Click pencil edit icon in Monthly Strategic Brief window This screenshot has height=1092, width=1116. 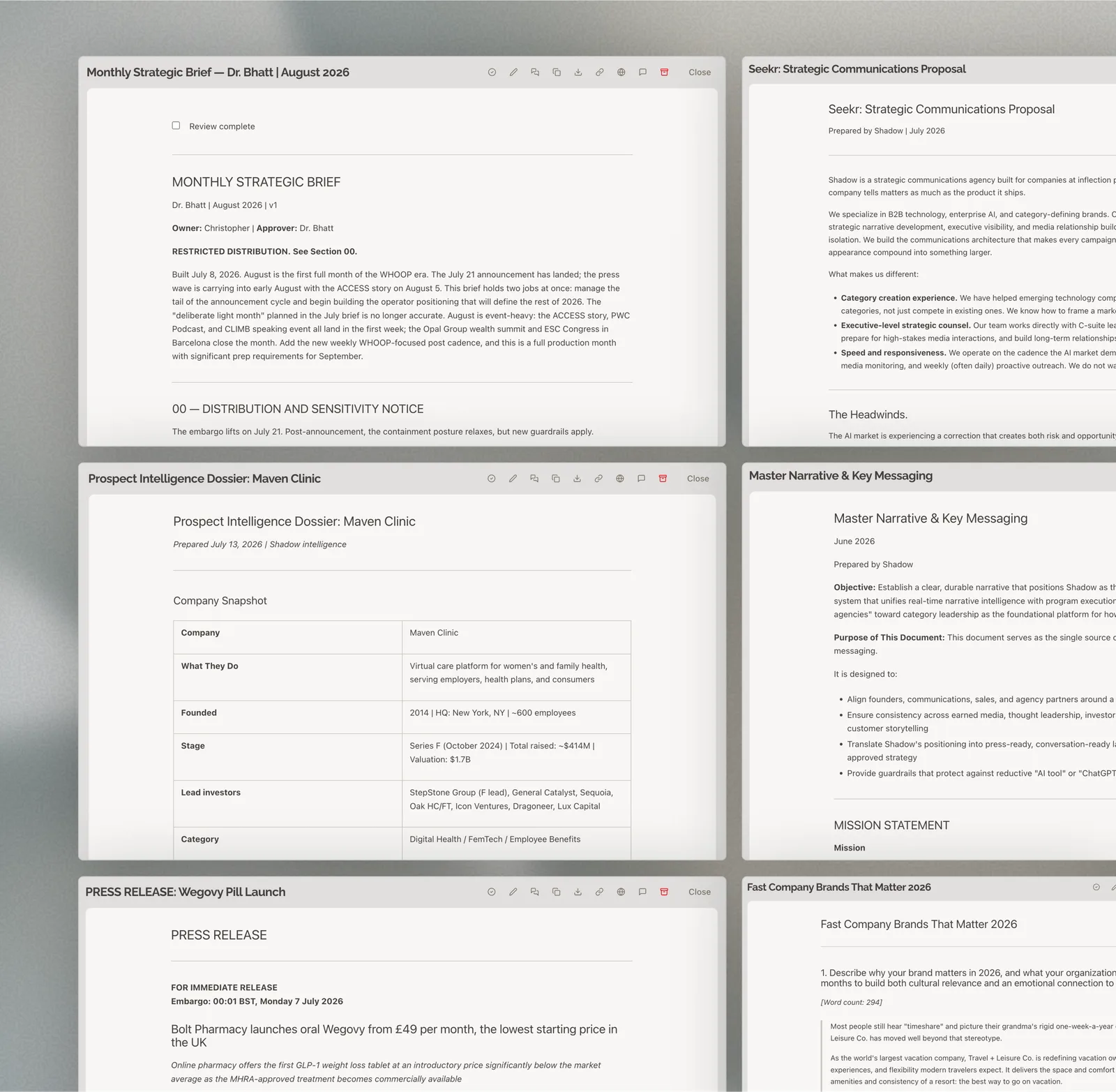point(513,73)
